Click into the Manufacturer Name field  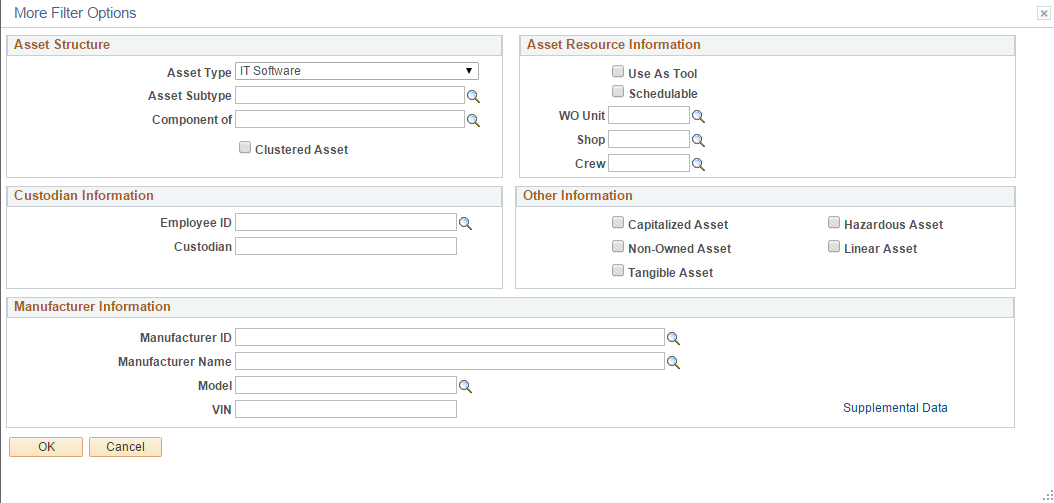point(450,361)
